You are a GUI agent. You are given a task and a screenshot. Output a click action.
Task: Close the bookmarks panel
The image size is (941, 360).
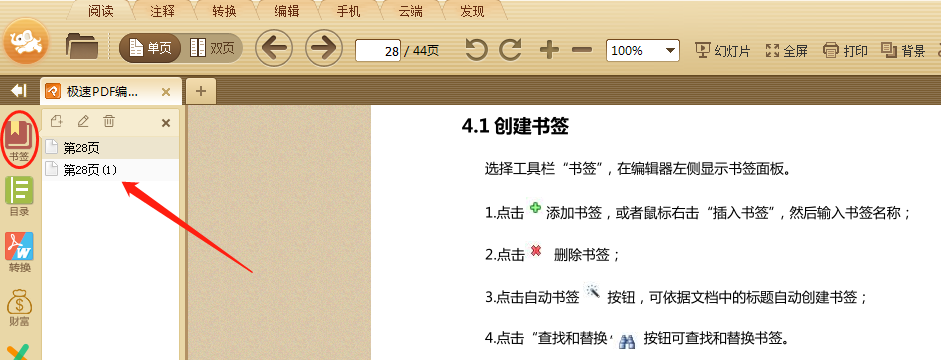click(x=166, y=123)
